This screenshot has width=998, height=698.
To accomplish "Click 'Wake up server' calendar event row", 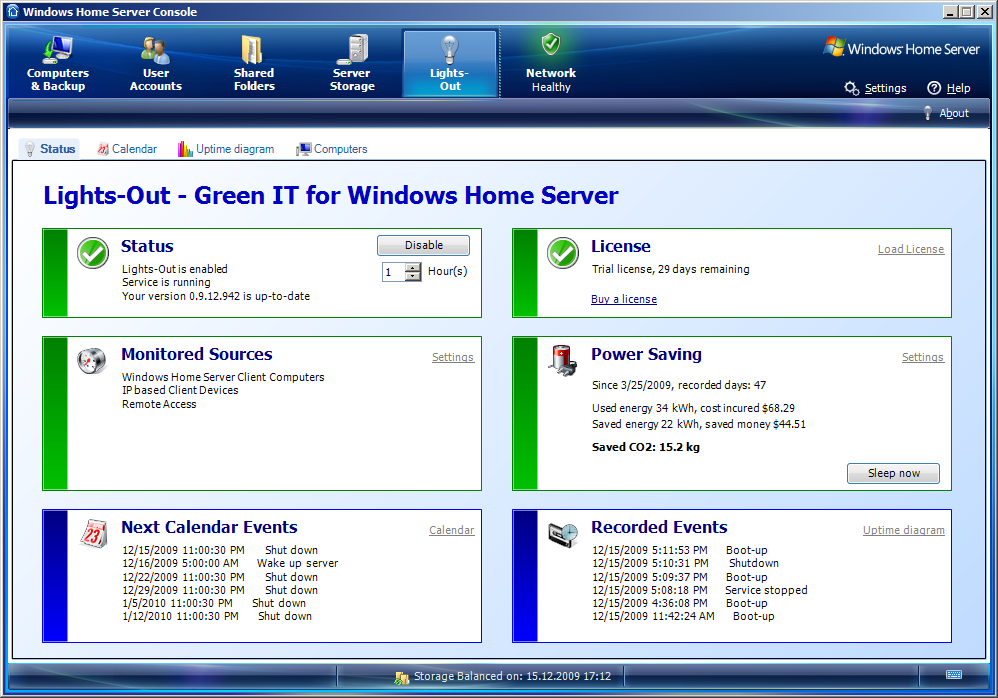I will click(230, 563).
